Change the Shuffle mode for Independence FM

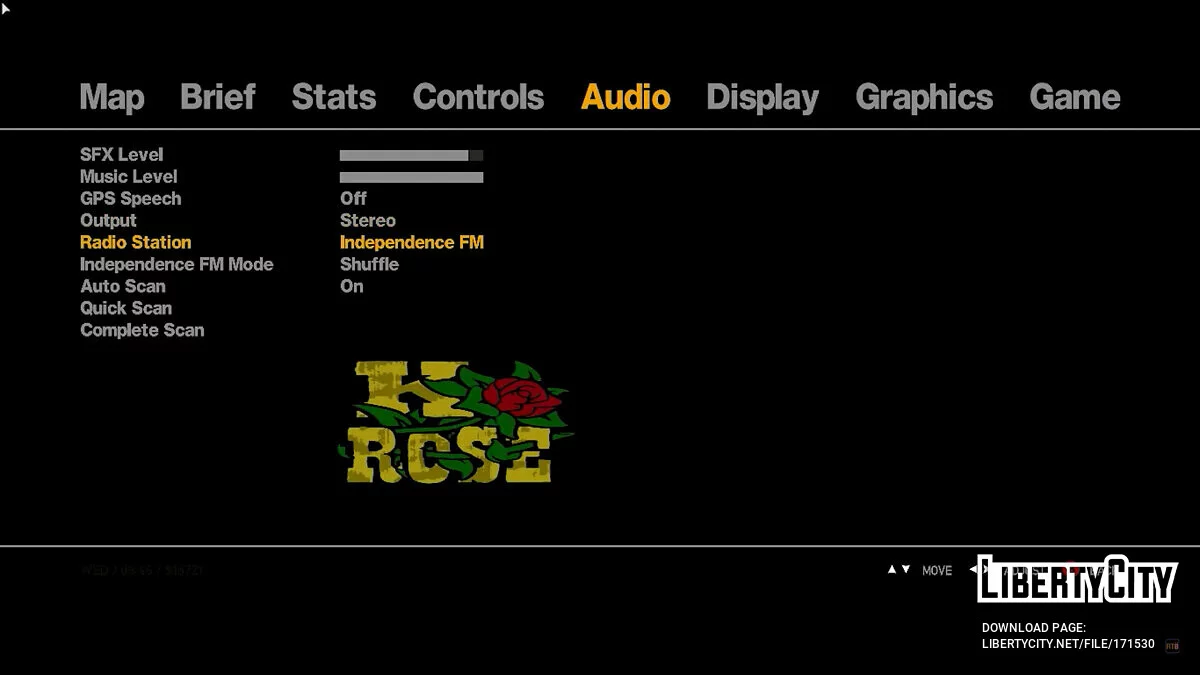pos(369,265)
